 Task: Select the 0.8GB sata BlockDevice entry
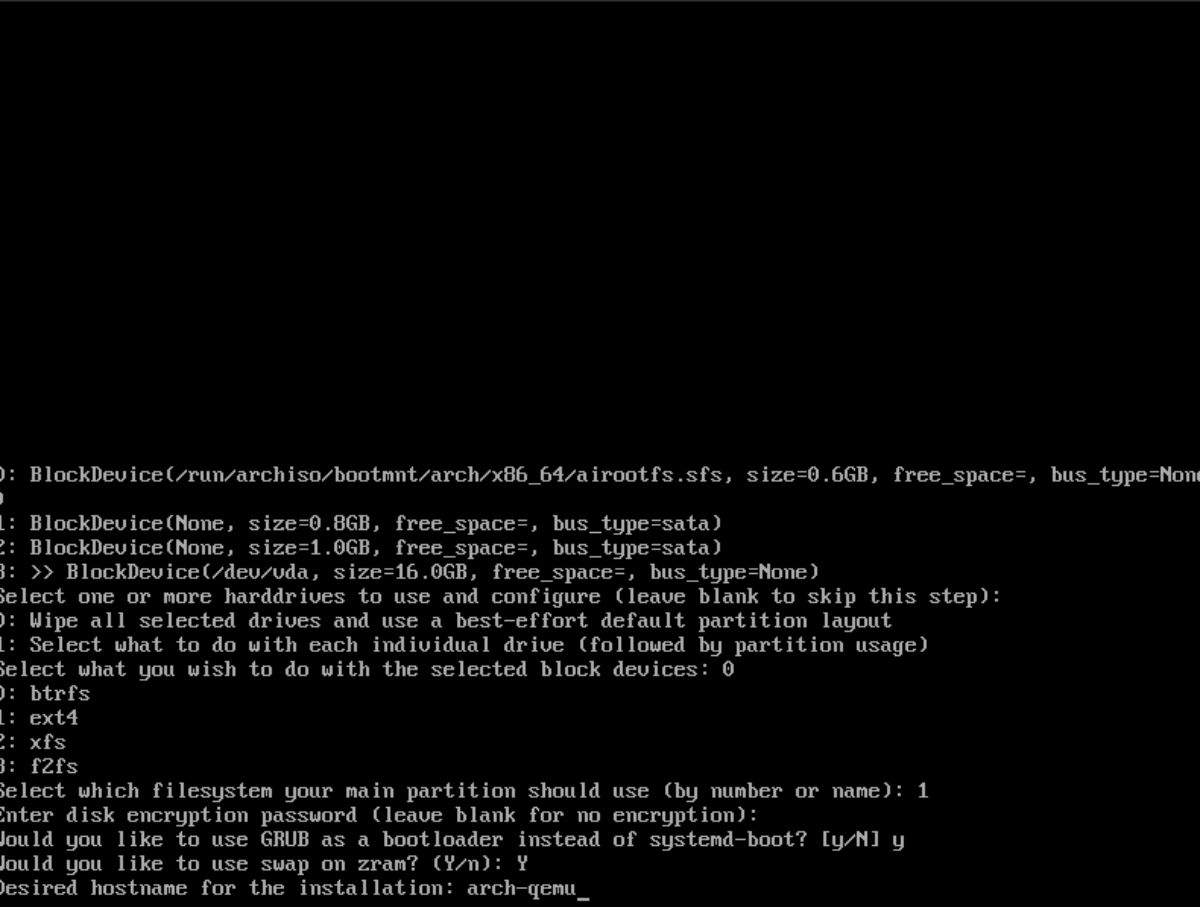(x=361, y=523)
